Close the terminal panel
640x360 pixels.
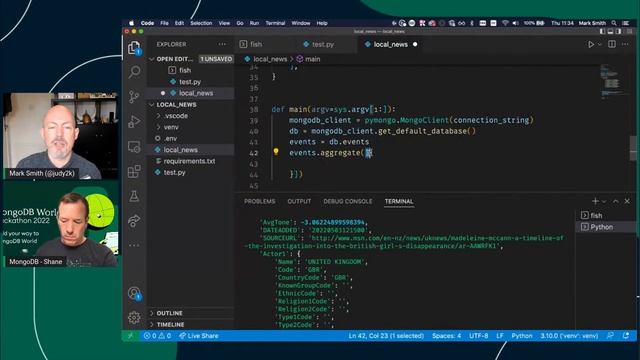point(627,201)
